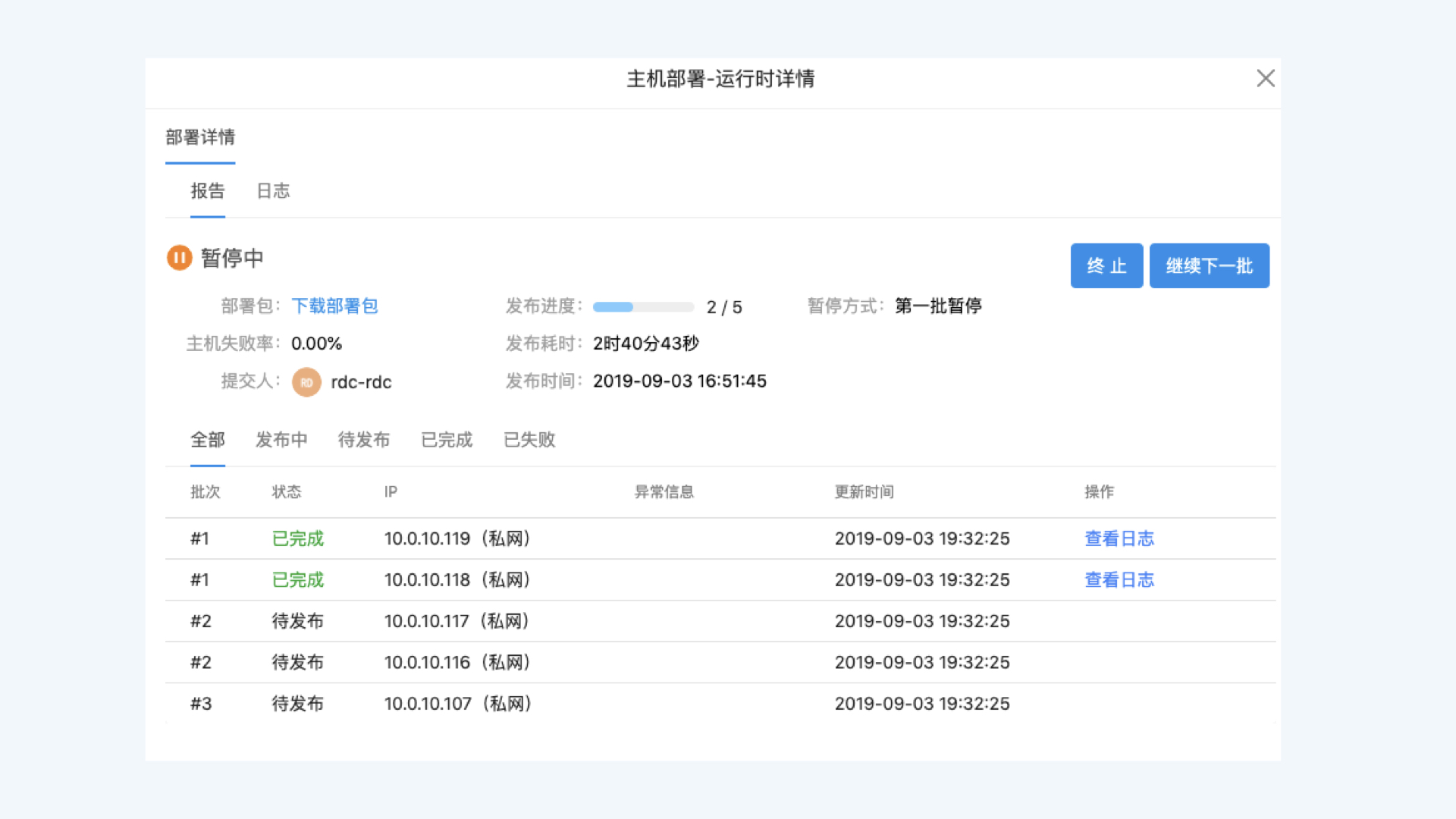Click 待发布 status of 10.0.10.116
This screenshot has width=1456, height=819.
(x=298, y=663)
